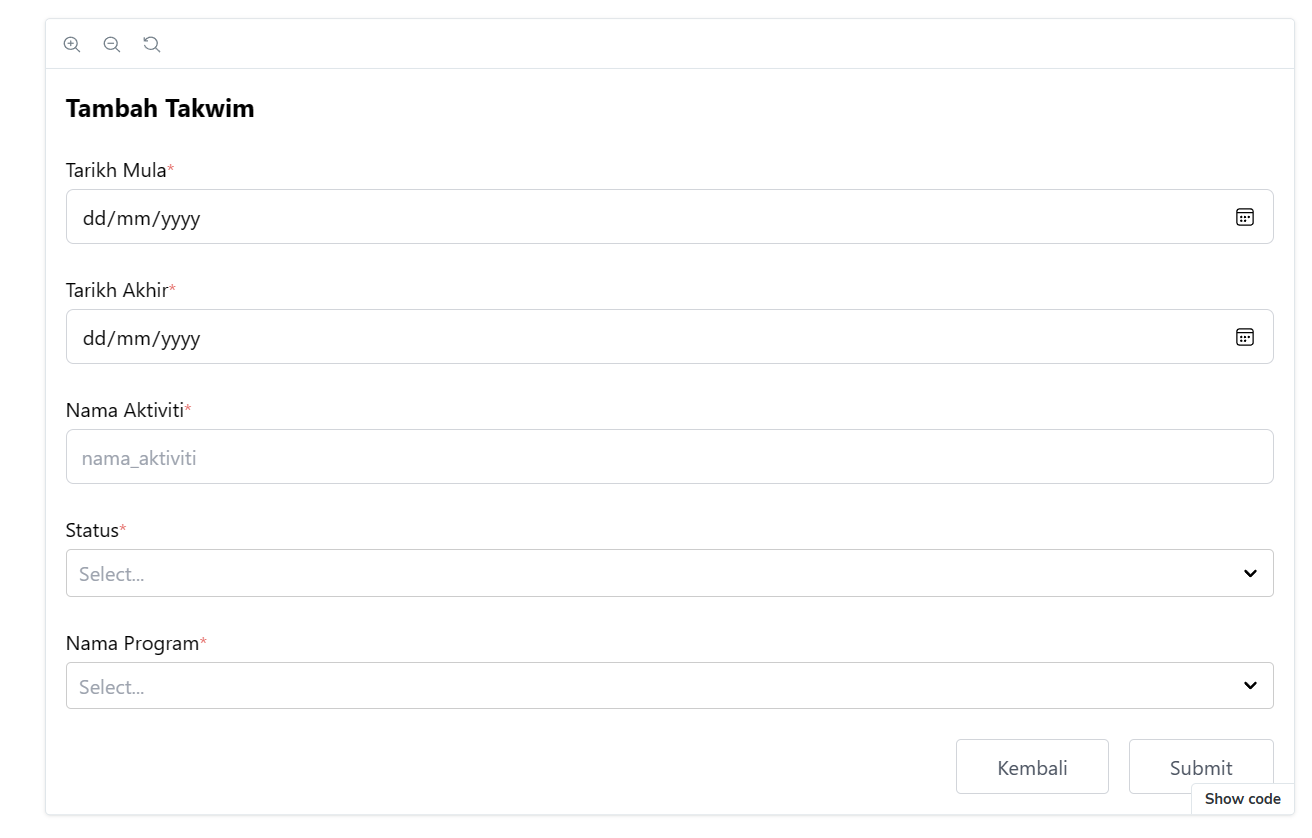Viewport: 1312px width, 838px height.
Task: Click the Nama Aktiviti field label
Action: [x=124, y=410]
